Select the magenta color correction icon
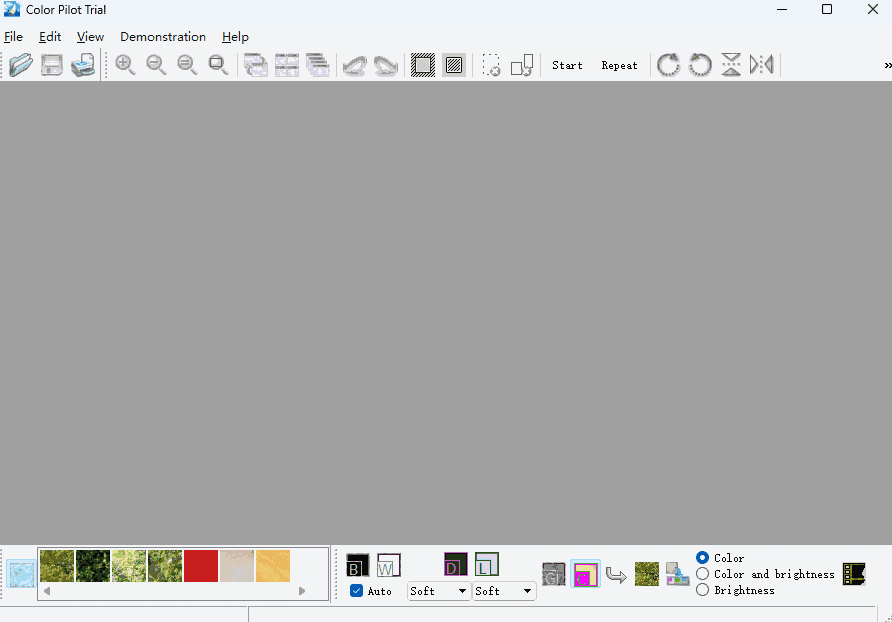 tap(586, 573)
